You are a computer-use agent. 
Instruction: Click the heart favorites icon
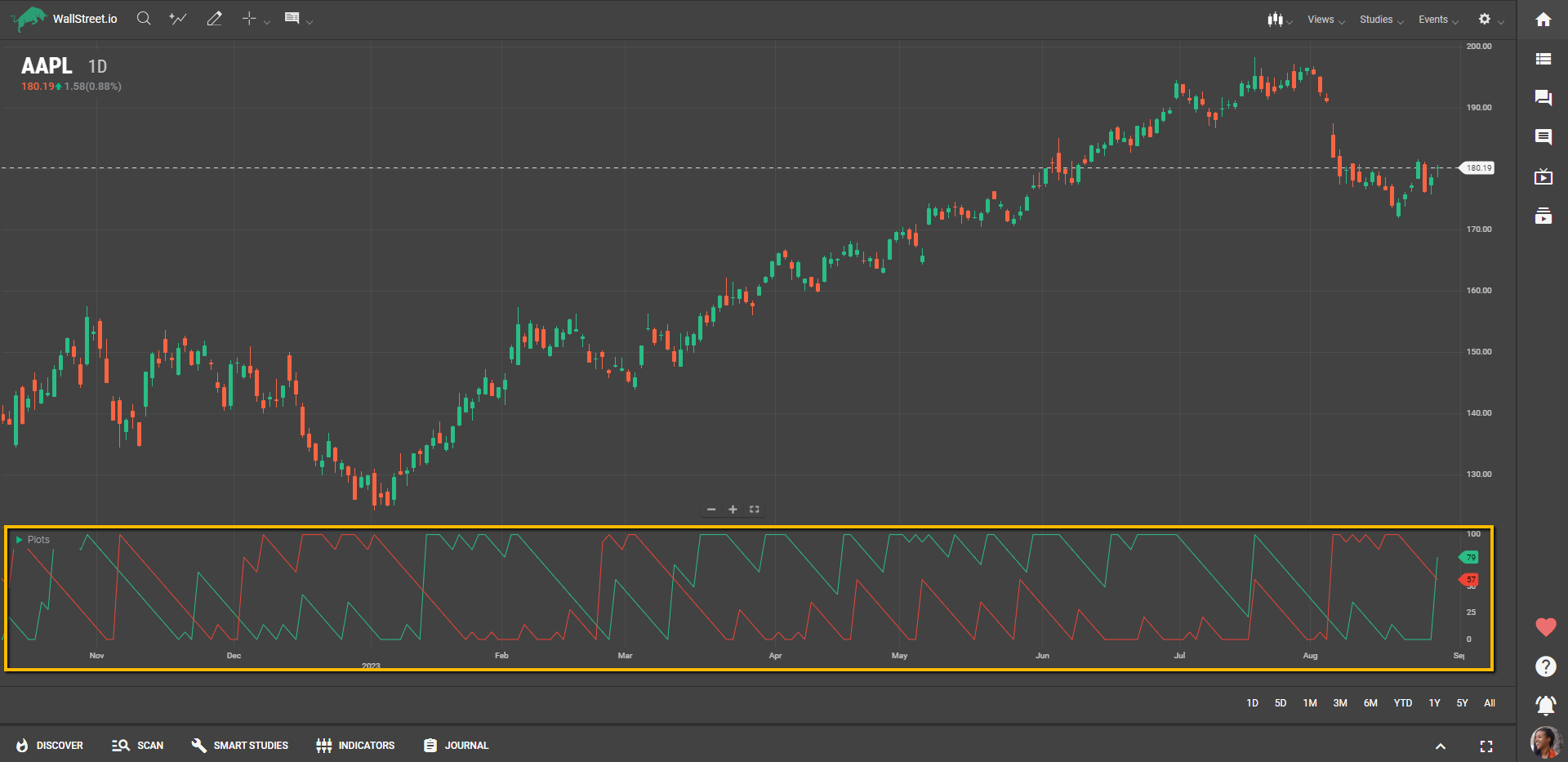click(x=1545, y=627)
